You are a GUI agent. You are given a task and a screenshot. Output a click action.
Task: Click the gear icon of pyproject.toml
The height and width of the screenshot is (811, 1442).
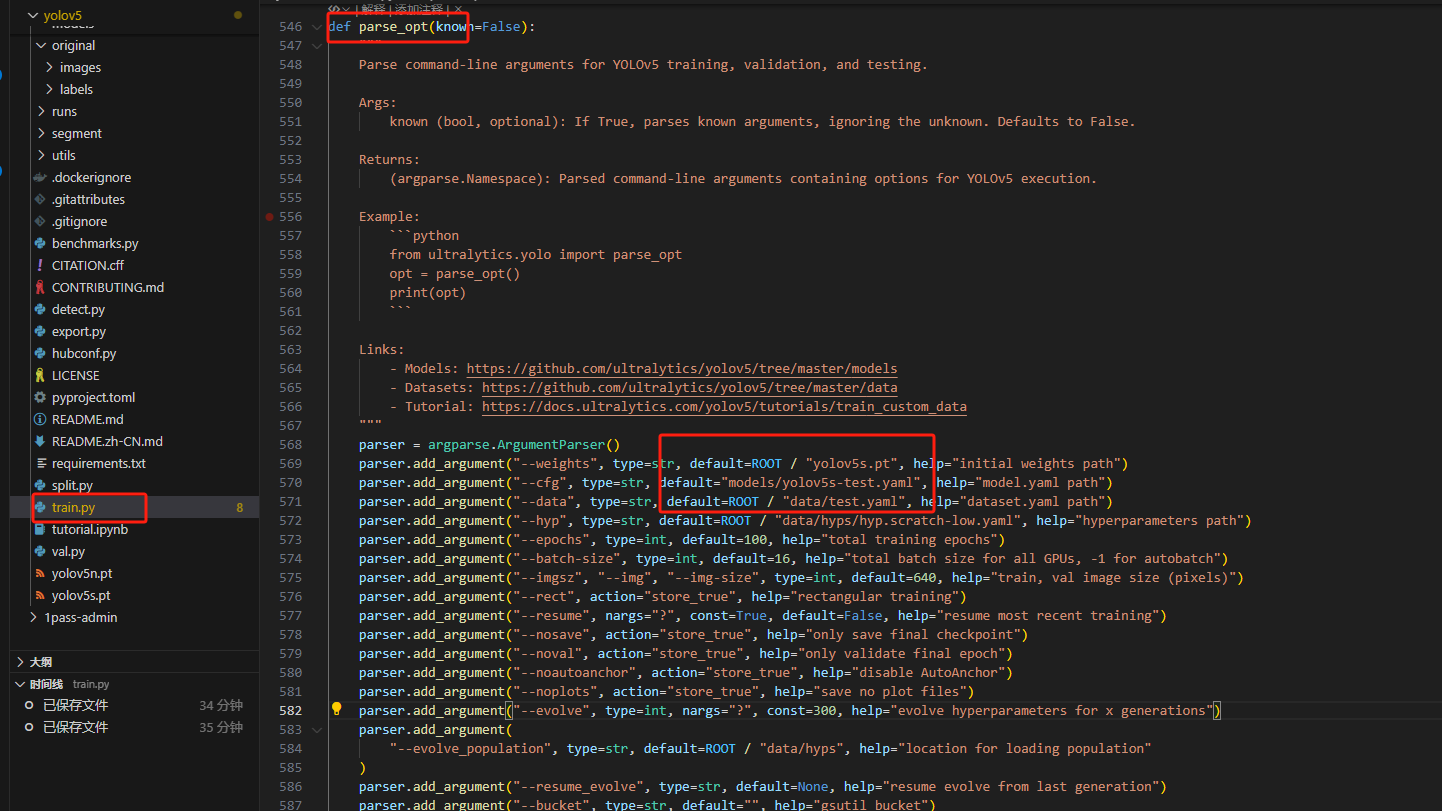(x=40, y=397)
